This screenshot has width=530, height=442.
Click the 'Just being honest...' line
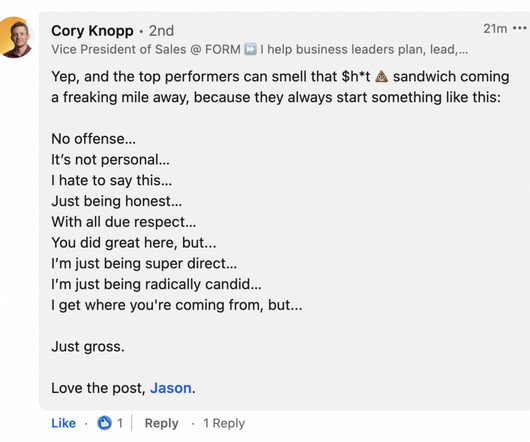pos(117,201)
